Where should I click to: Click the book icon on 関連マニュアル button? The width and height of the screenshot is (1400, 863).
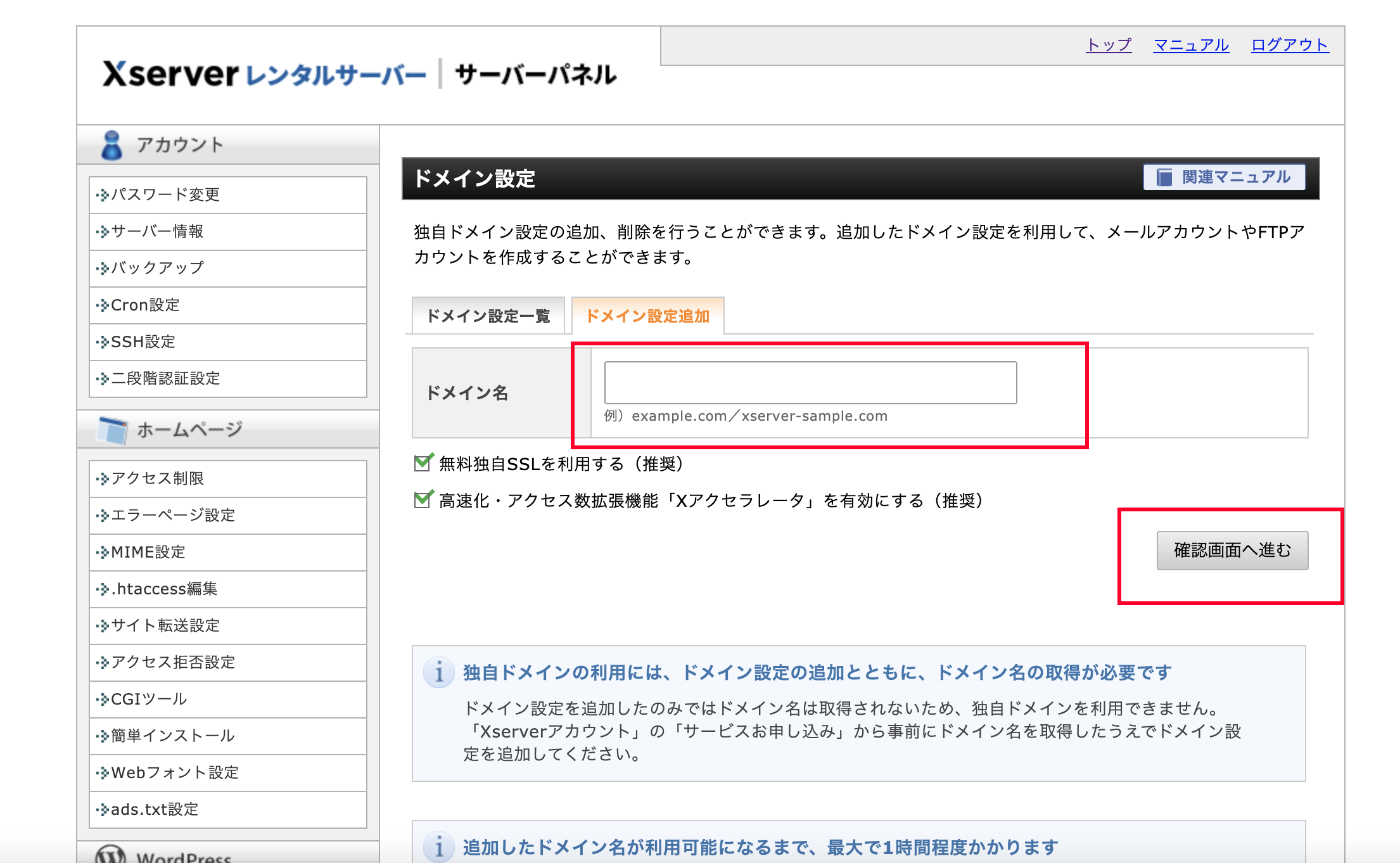[1164, 177]
